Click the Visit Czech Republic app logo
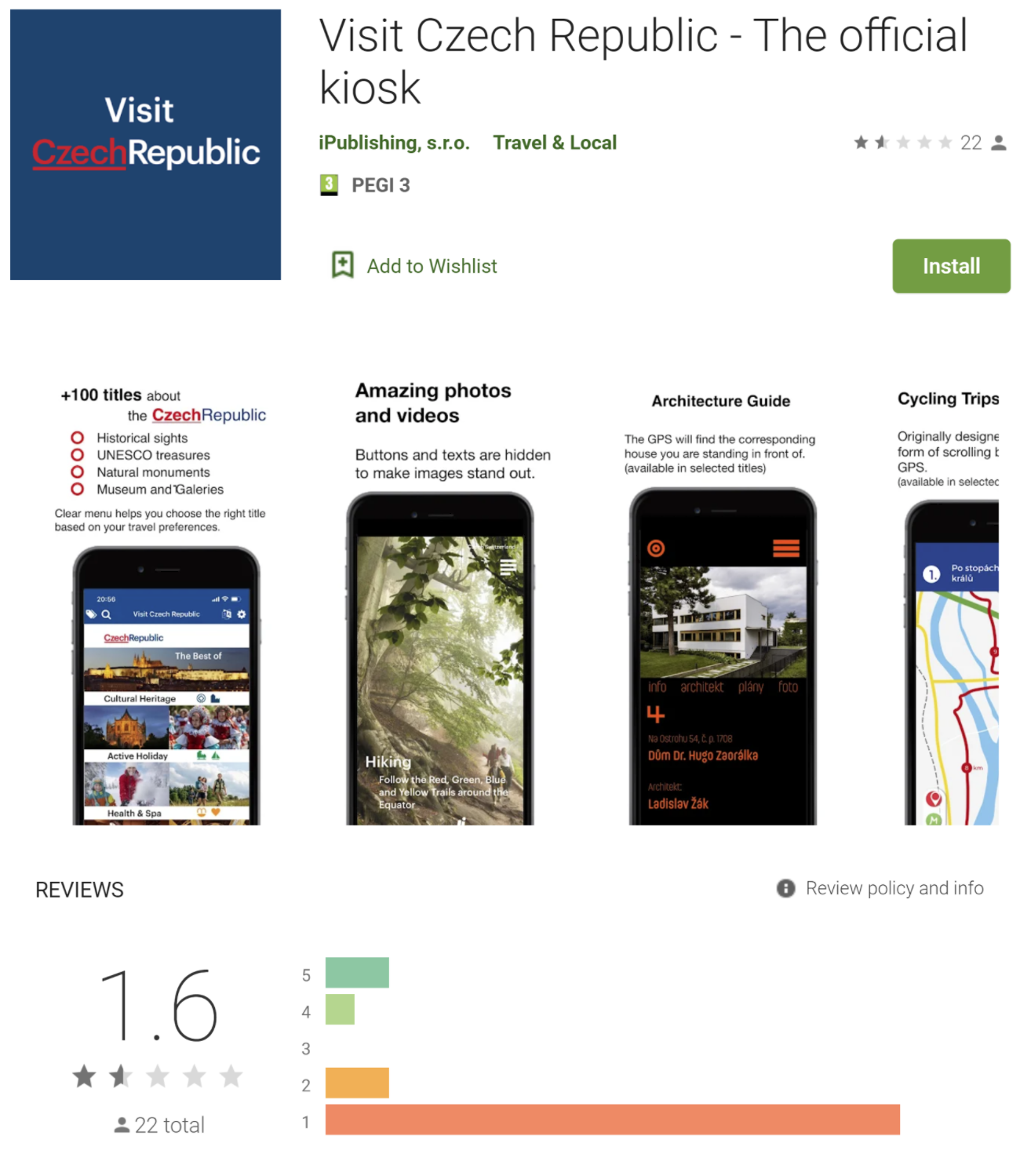 pyautogui.click(x=145, y=144)
